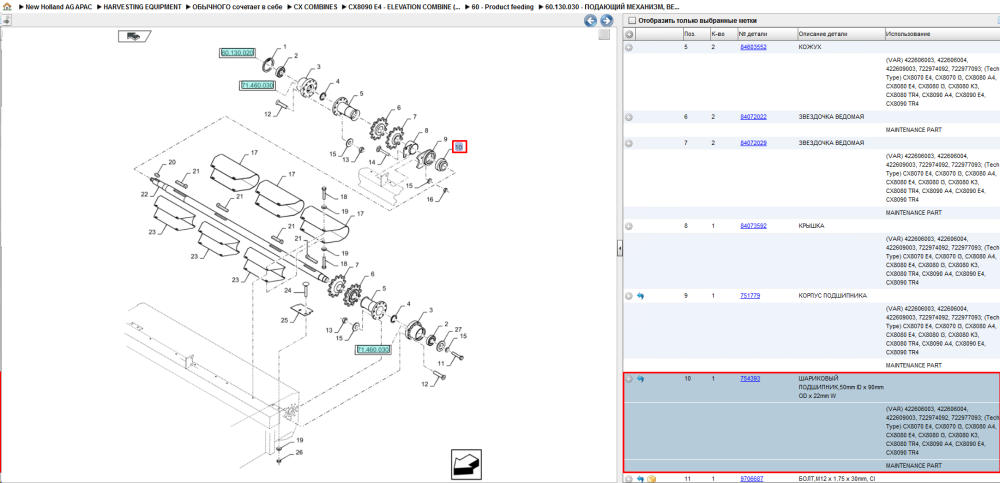Open CX8090 E4 - ELEVATION COMBINE breadcrumb
Screen dimensions: 1000x483
point(404,6)
